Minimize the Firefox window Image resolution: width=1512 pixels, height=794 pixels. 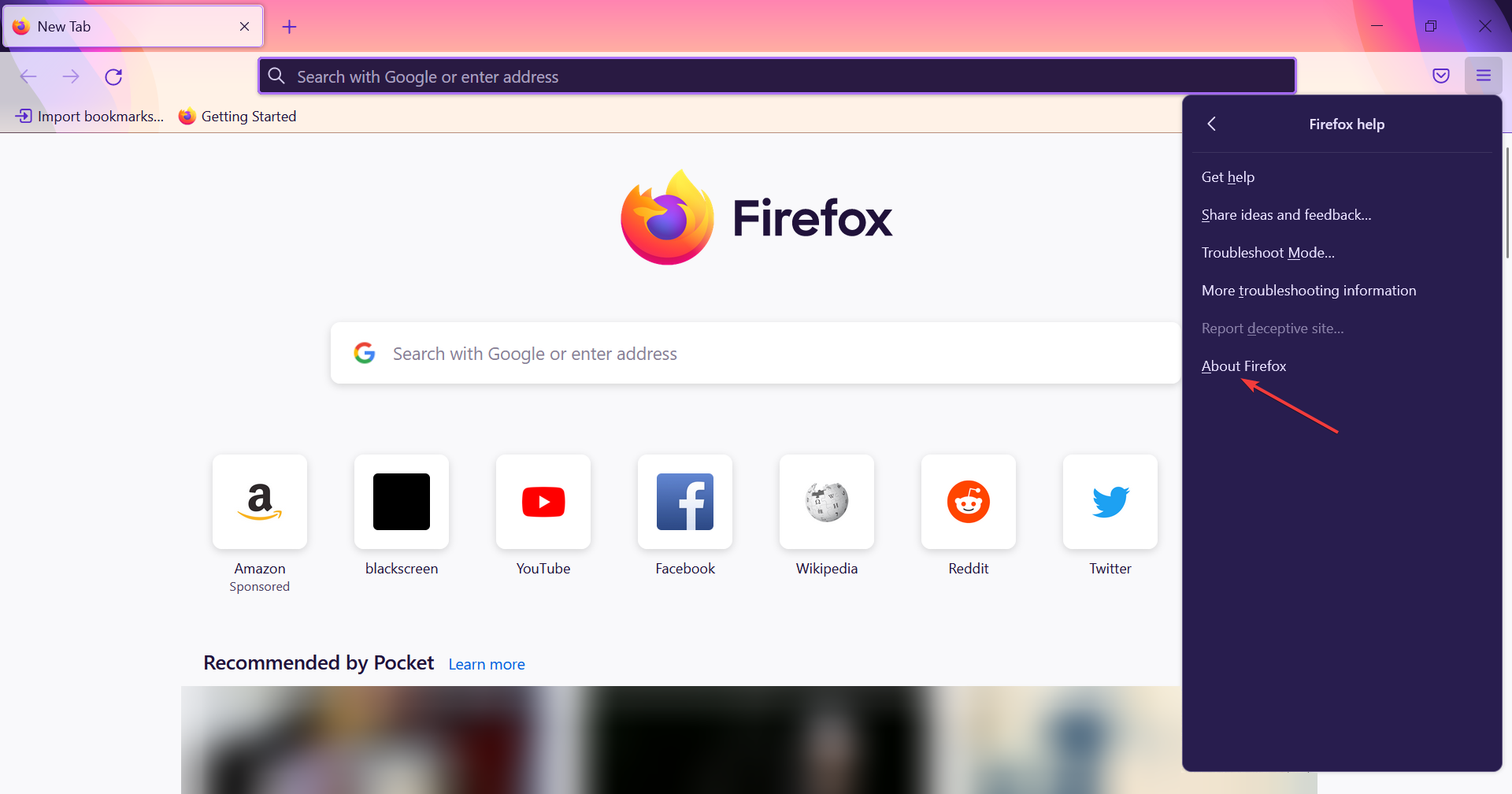pos(1377,26)
